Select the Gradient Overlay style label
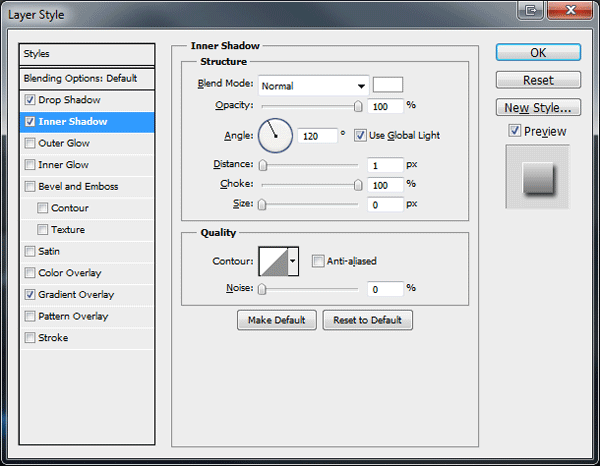This screenshot has height=466, width=600. (76, 295)
